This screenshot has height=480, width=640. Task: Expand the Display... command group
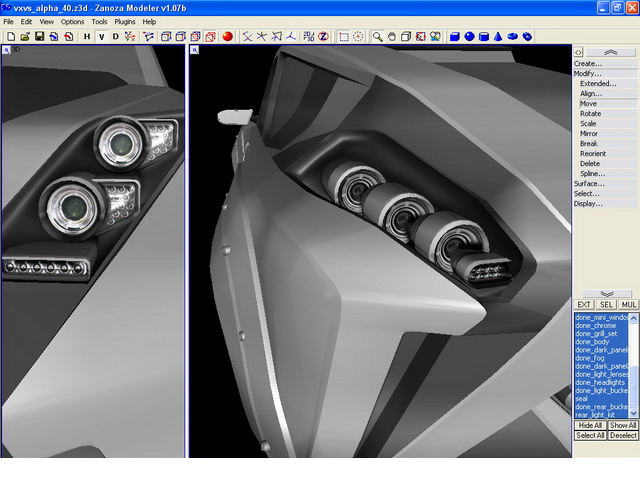pyautogui.click(x=589, y=203)
